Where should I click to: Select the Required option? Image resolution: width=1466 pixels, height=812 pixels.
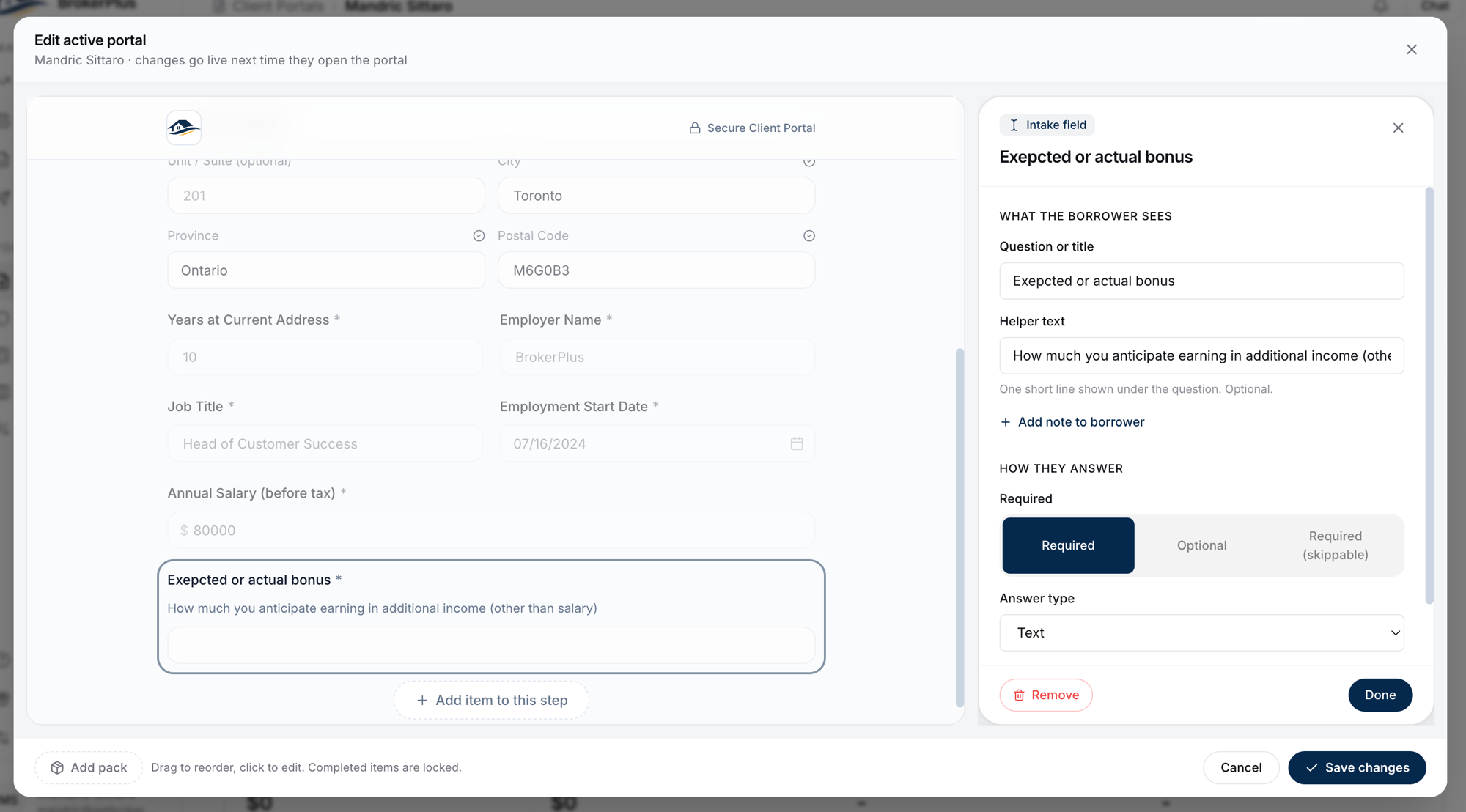[x=1068, y=545]
